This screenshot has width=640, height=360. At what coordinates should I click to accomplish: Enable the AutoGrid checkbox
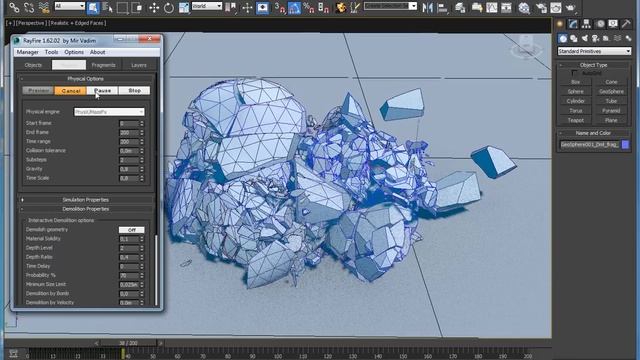tap(575, 73)
